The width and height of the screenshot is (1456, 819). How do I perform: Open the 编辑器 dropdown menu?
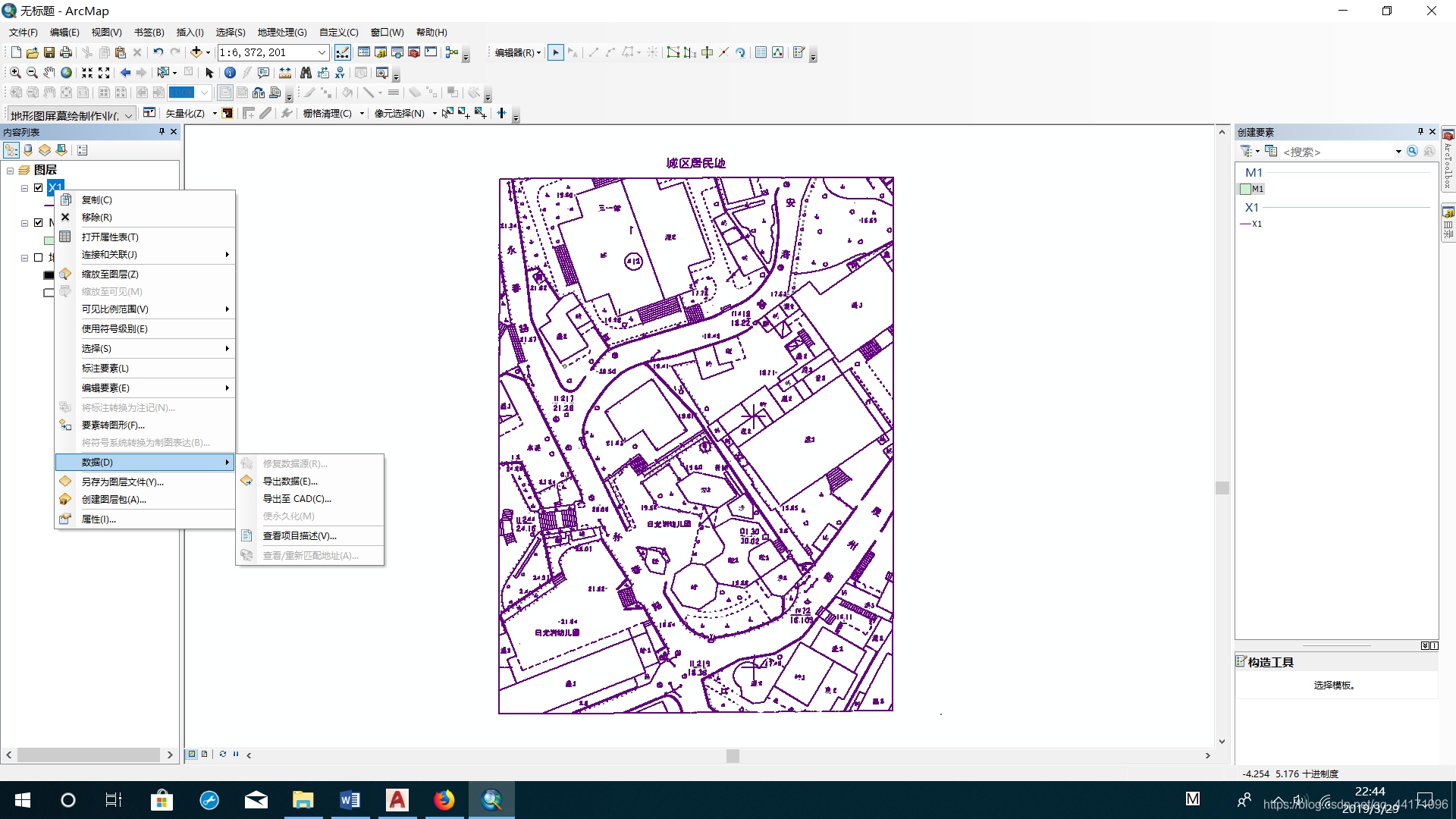pos(518,52)
